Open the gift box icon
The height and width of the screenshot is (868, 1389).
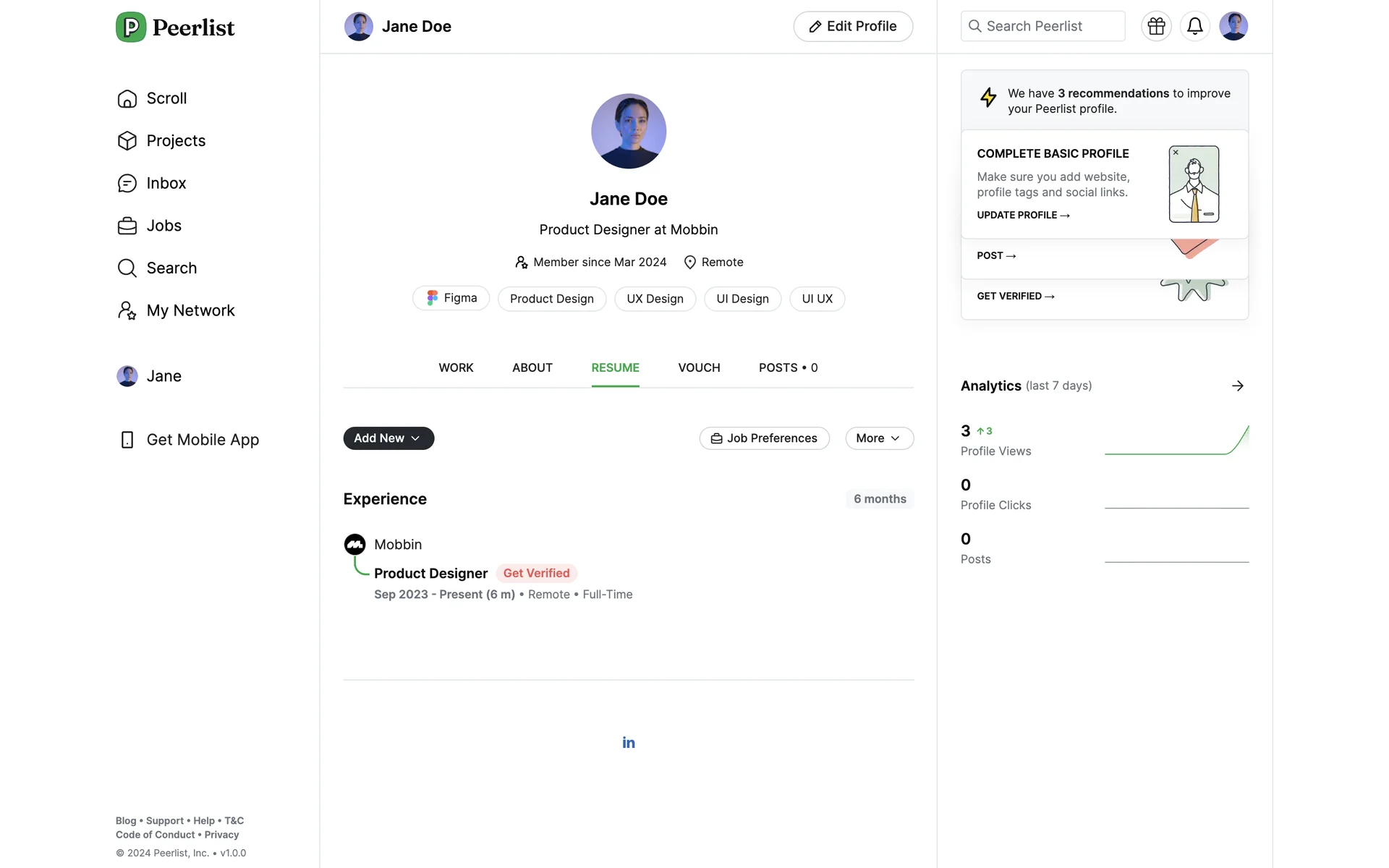coord(1156,27)
